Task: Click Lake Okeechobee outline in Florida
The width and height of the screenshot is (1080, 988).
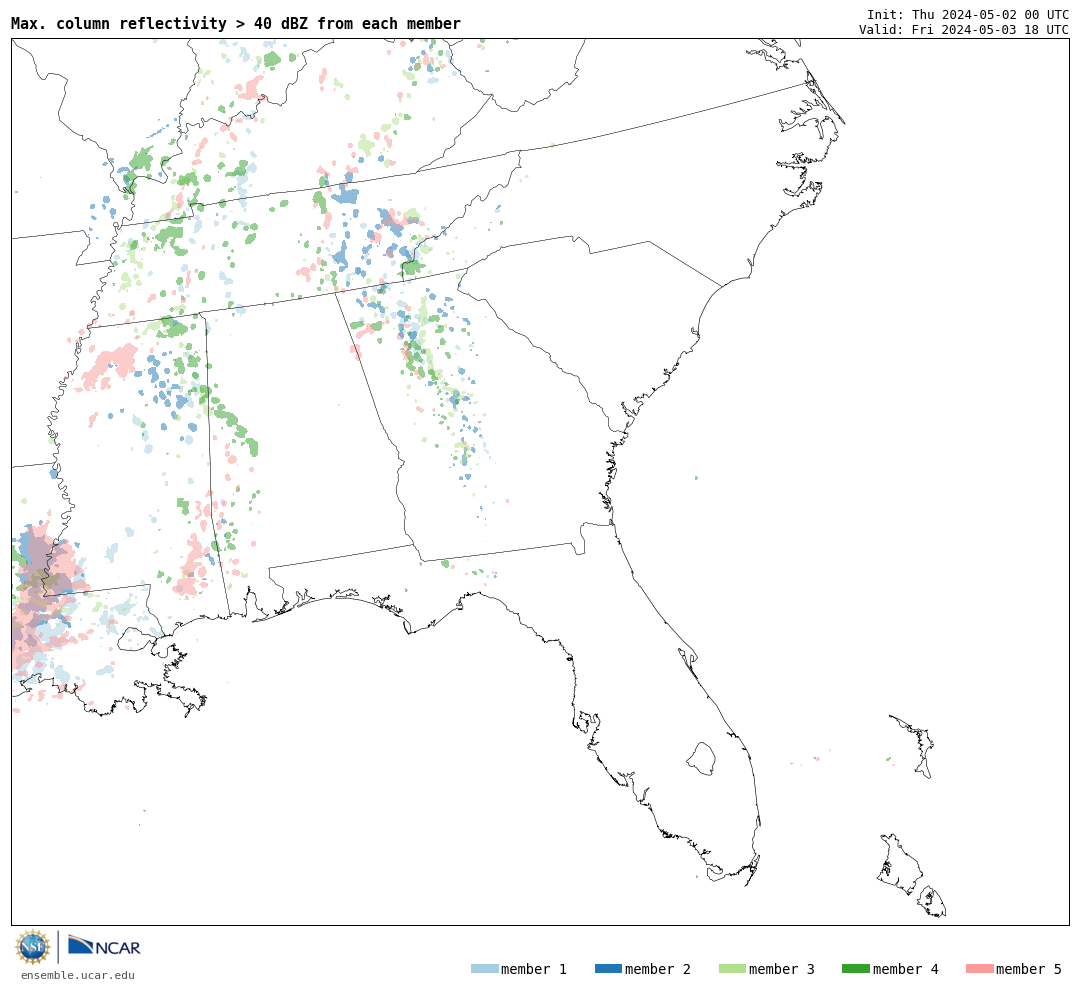Action: coord(701,759)
